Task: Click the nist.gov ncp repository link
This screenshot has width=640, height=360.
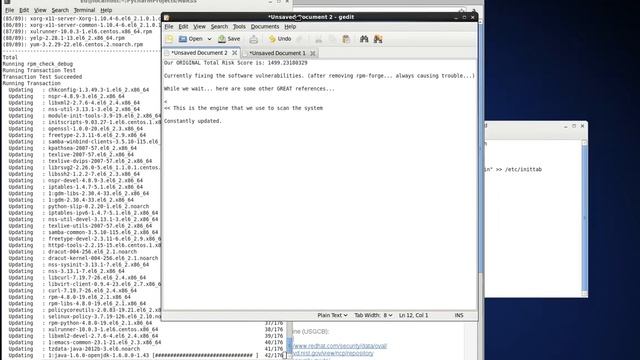Action: click(x=332, y=353)
